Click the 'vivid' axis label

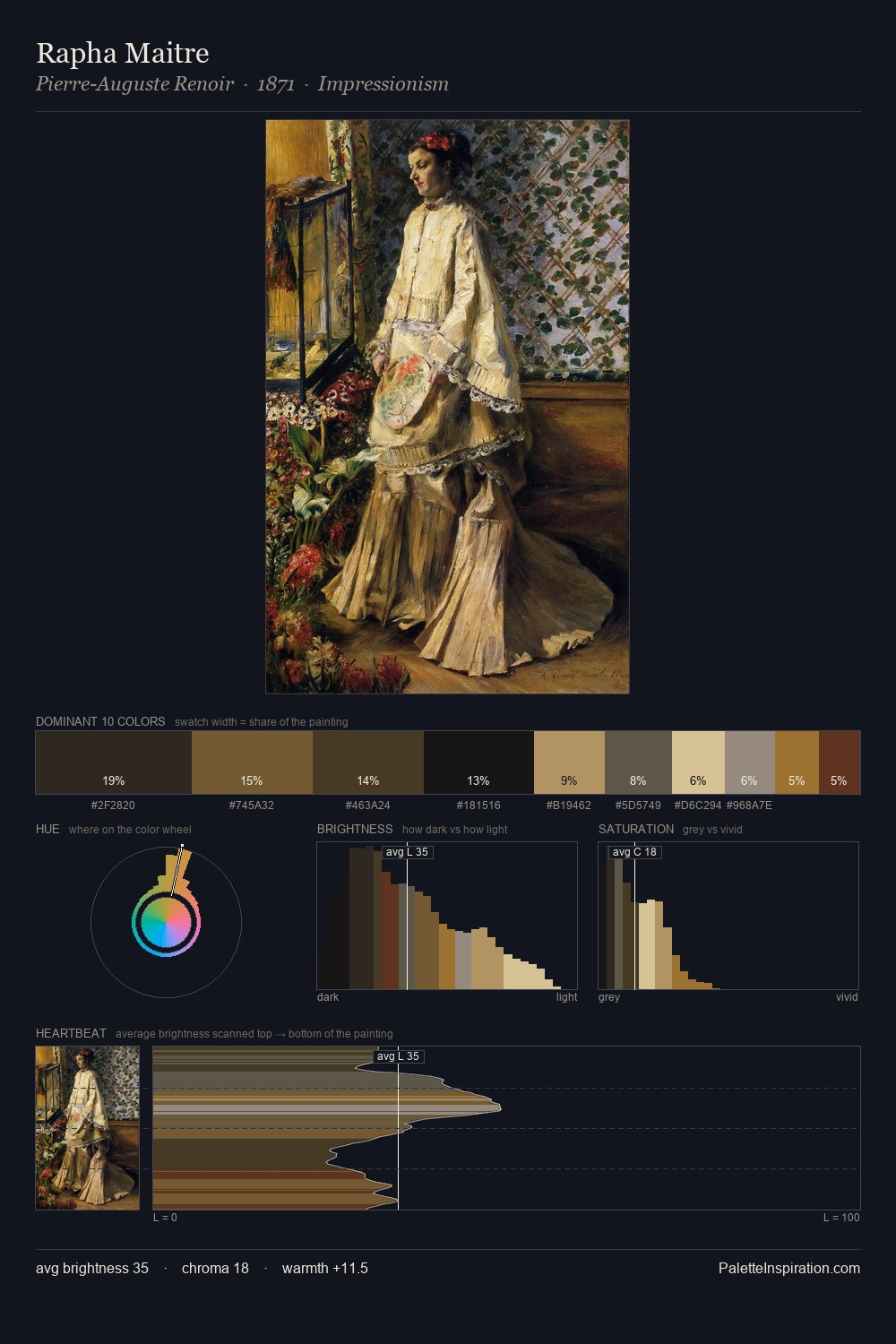(x=847, y=997)
